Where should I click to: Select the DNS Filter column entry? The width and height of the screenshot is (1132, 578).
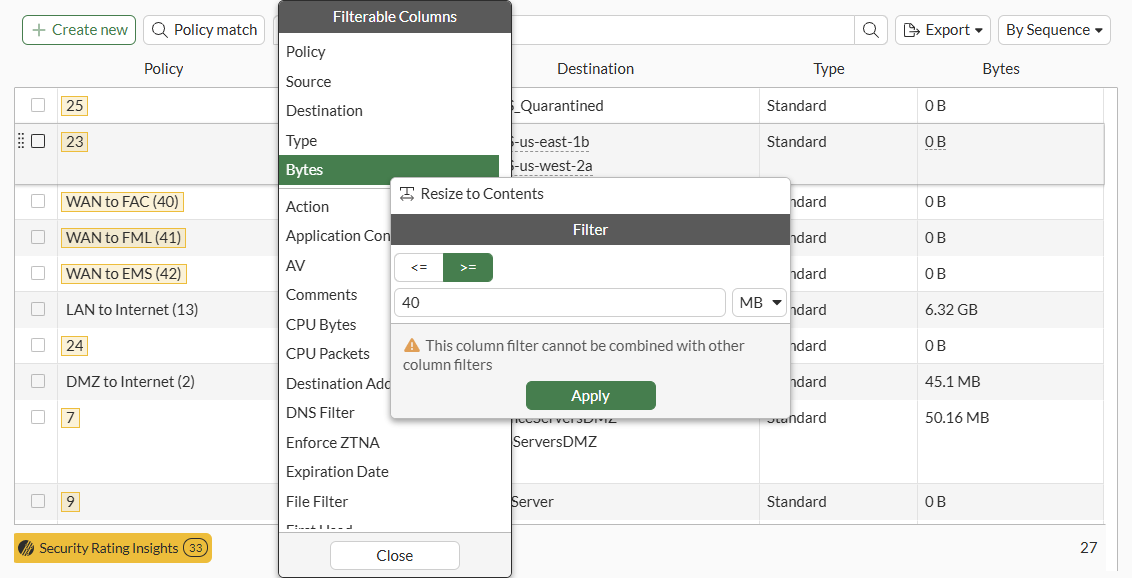(x=320, y=413)
